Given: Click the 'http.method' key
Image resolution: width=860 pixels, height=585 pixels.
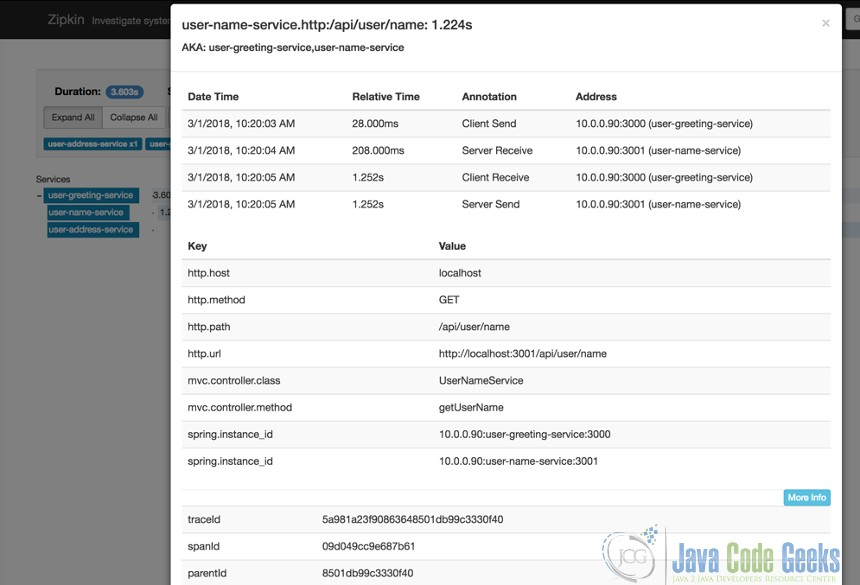Looking at the screenshot, I should (x=216, y=300).
